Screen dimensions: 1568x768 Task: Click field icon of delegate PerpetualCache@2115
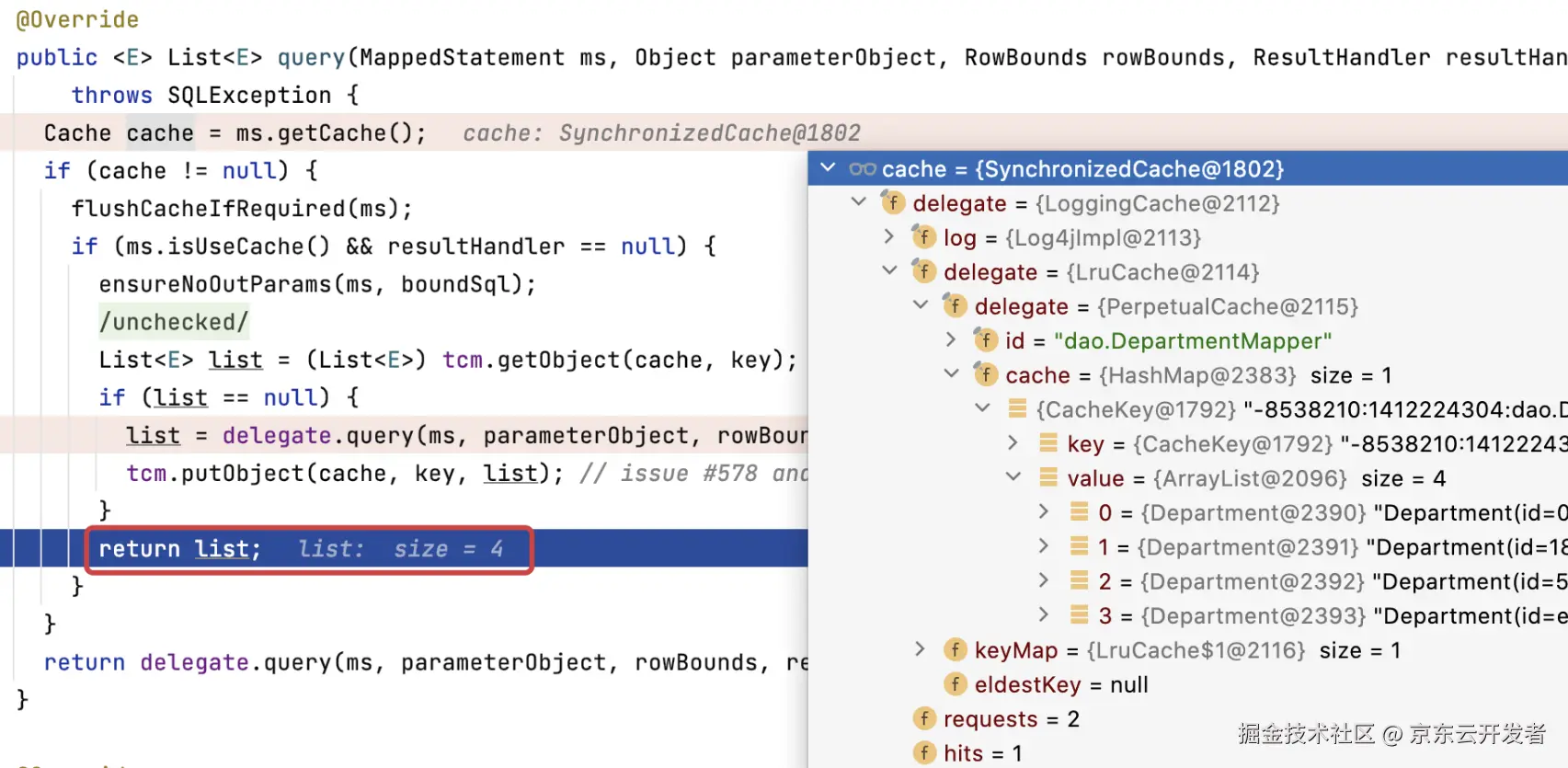point(955,305)
